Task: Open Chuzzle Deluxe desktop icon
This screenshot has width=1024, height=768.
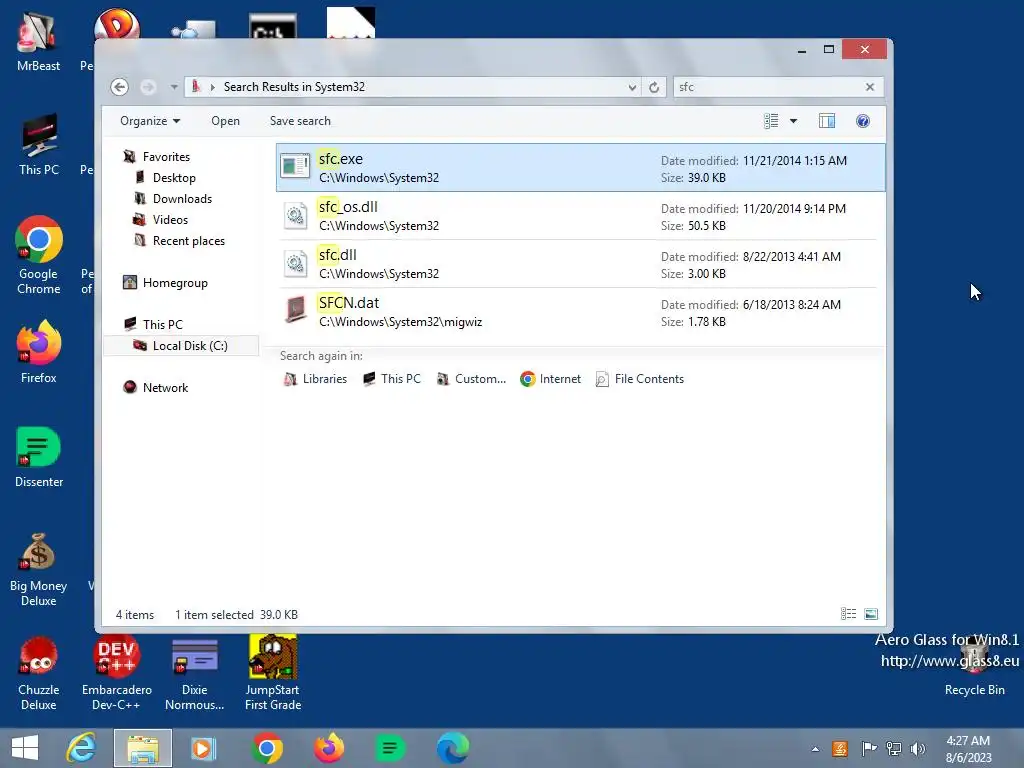Action: 39,673
